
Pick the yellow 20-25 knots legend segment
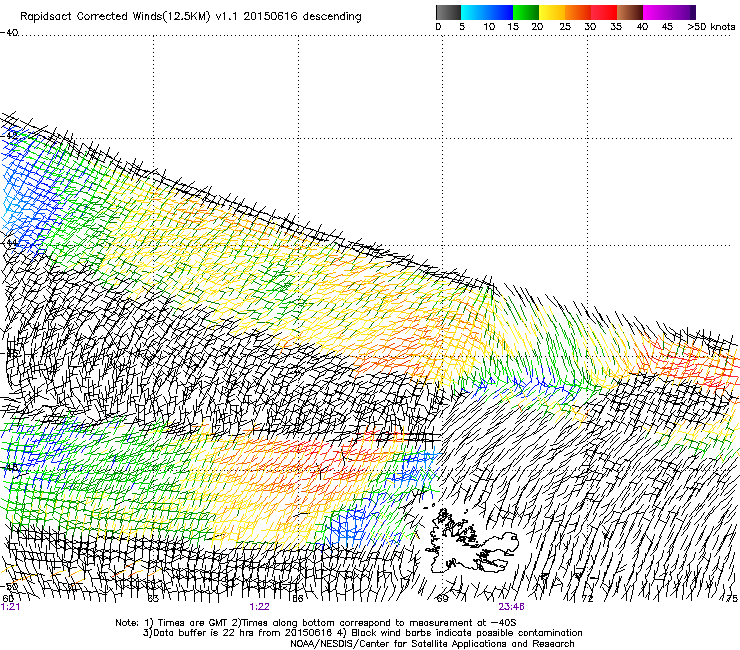click(x=552, y=12)
